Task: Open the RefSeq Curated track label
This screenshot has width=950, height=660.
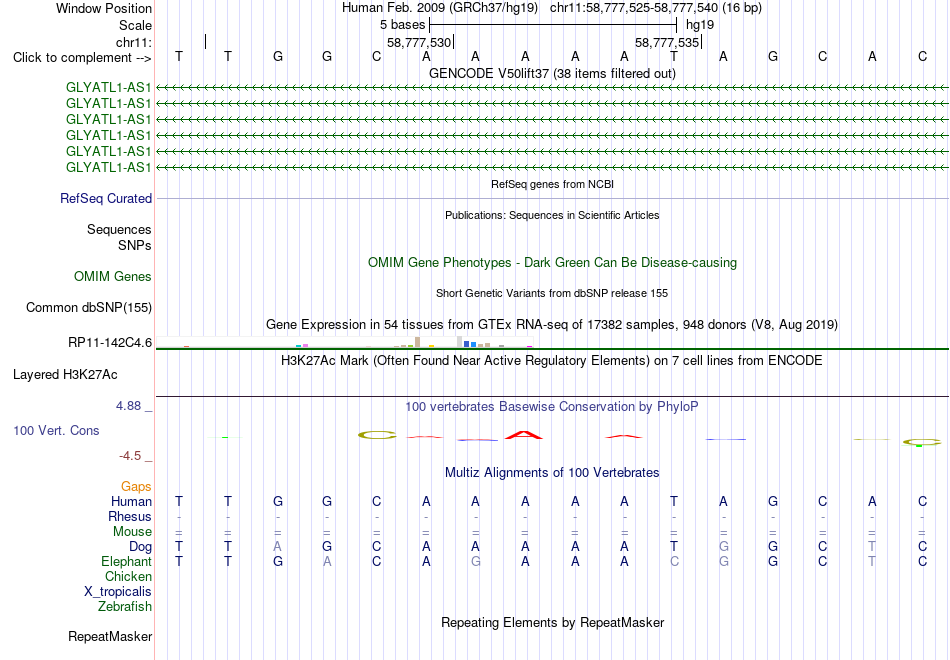Action: [x=106, y=198]
